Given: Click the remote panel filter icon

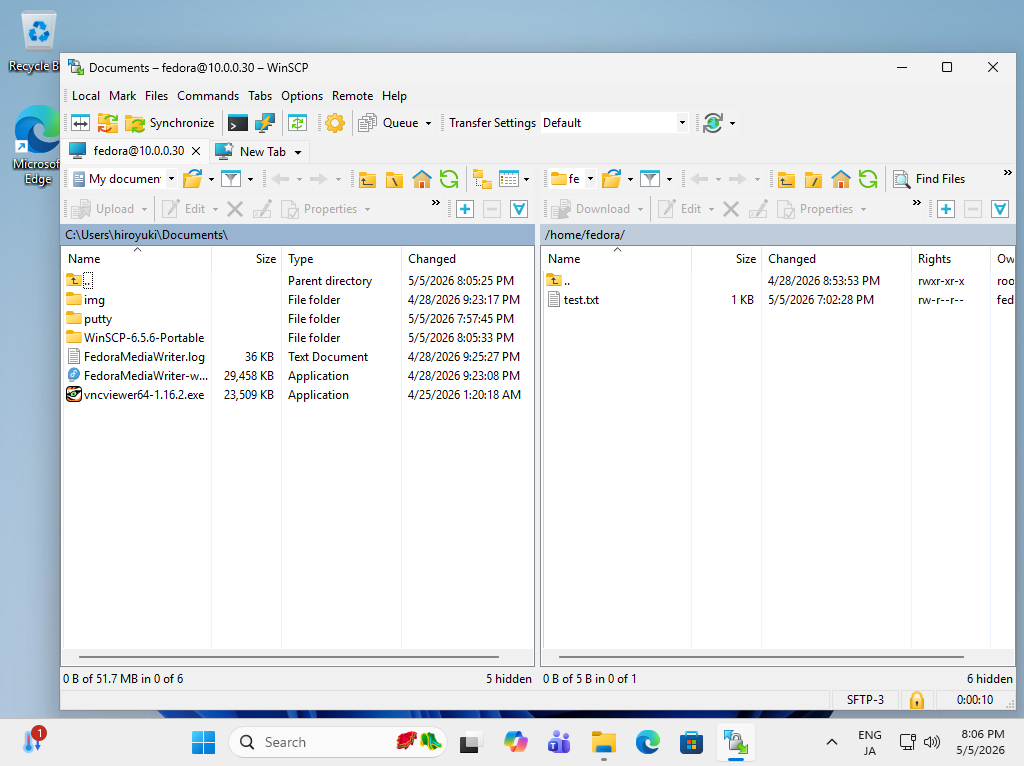Looking at the screenshot, I should [x=650, y=179].
